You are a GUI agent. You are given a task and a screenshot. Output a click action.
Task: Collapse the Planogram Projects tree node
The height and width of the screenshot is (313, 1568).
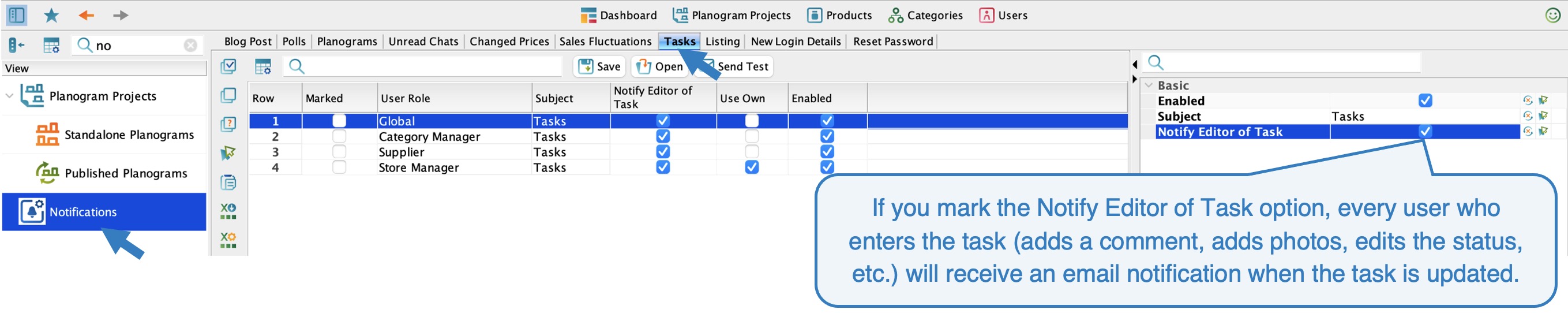(9, 96)
